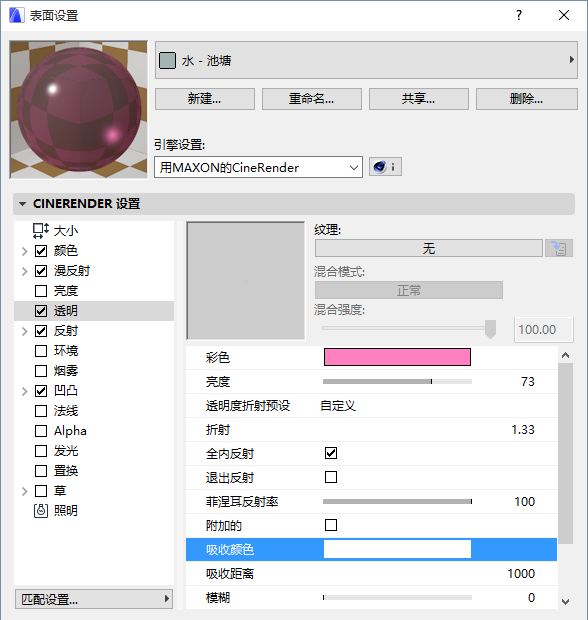This screenshot has height=620, width=588.
Task: Toggle the 透明 channel checkbox
Action: (x=41, y=311)
